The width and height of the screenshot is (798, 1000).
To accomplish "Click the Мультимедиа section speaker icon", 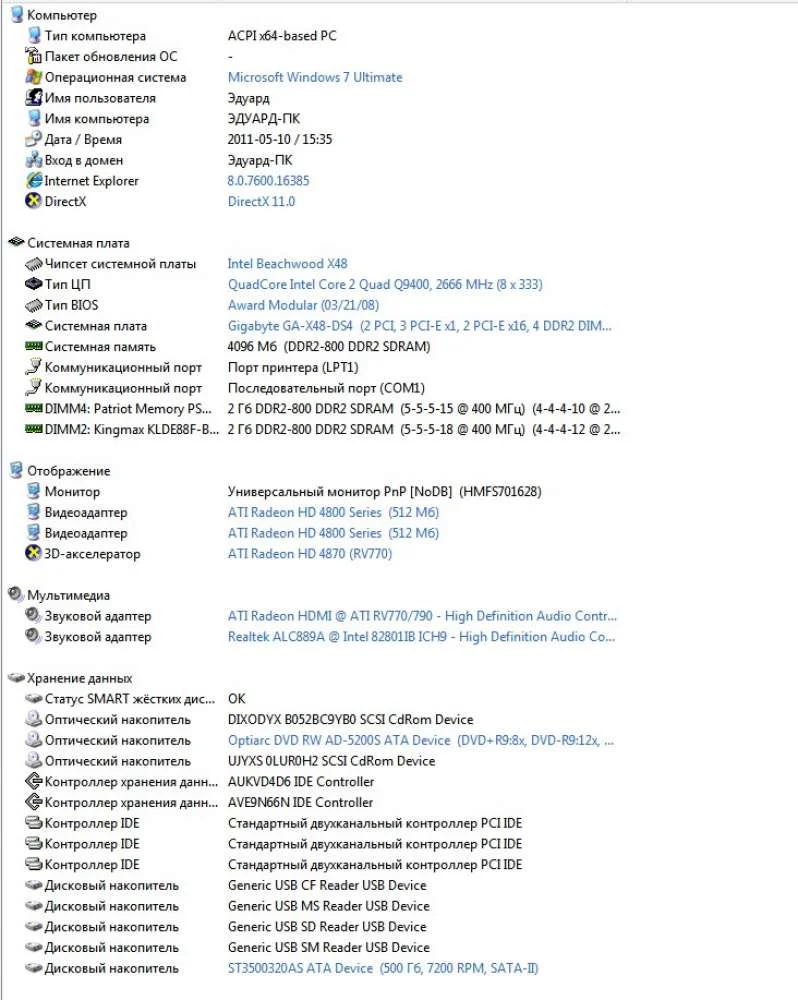I will (17, 594).
